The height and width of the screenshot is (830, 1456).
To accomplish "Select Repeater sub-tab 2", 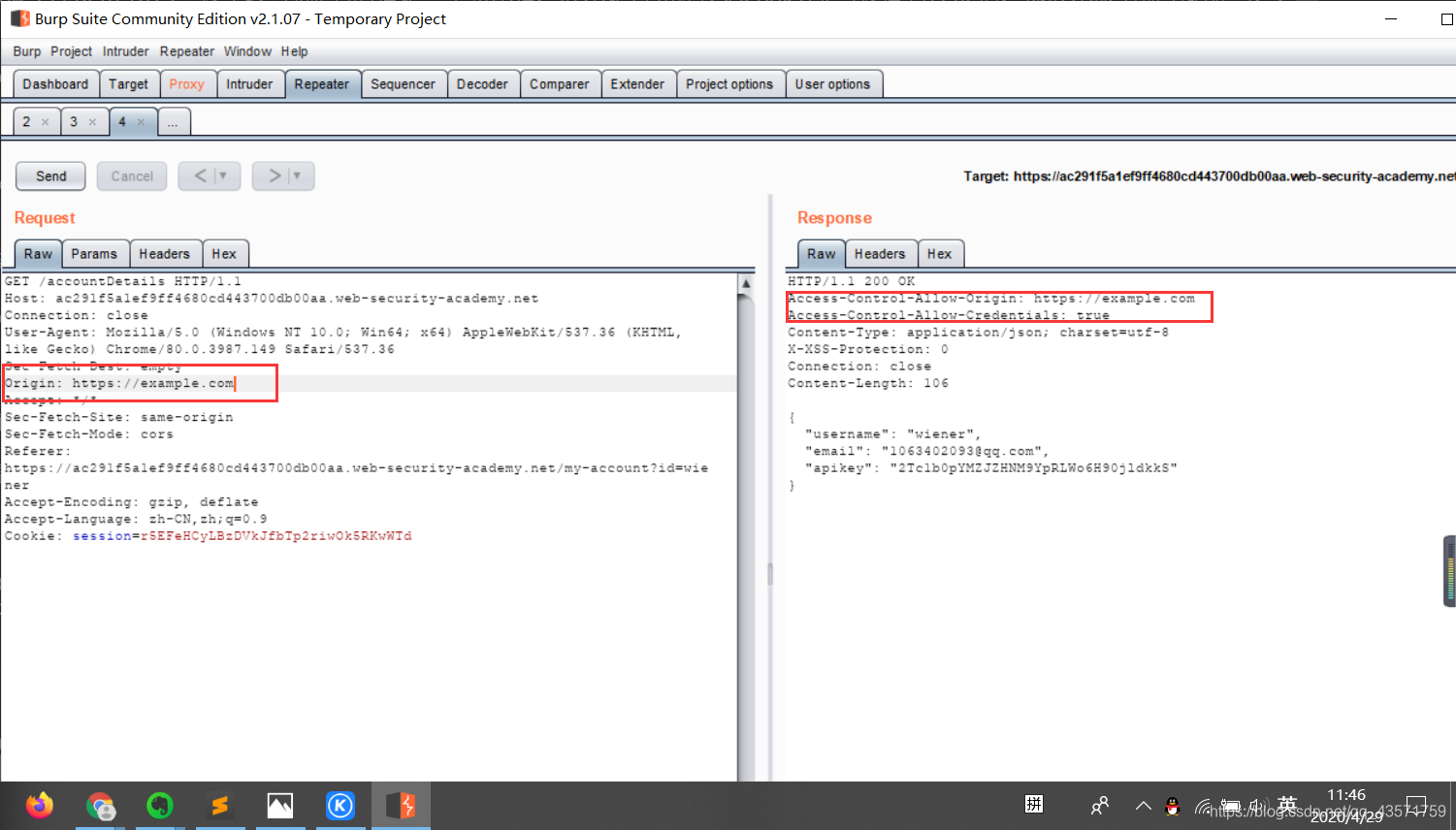I will coord(26,122).
